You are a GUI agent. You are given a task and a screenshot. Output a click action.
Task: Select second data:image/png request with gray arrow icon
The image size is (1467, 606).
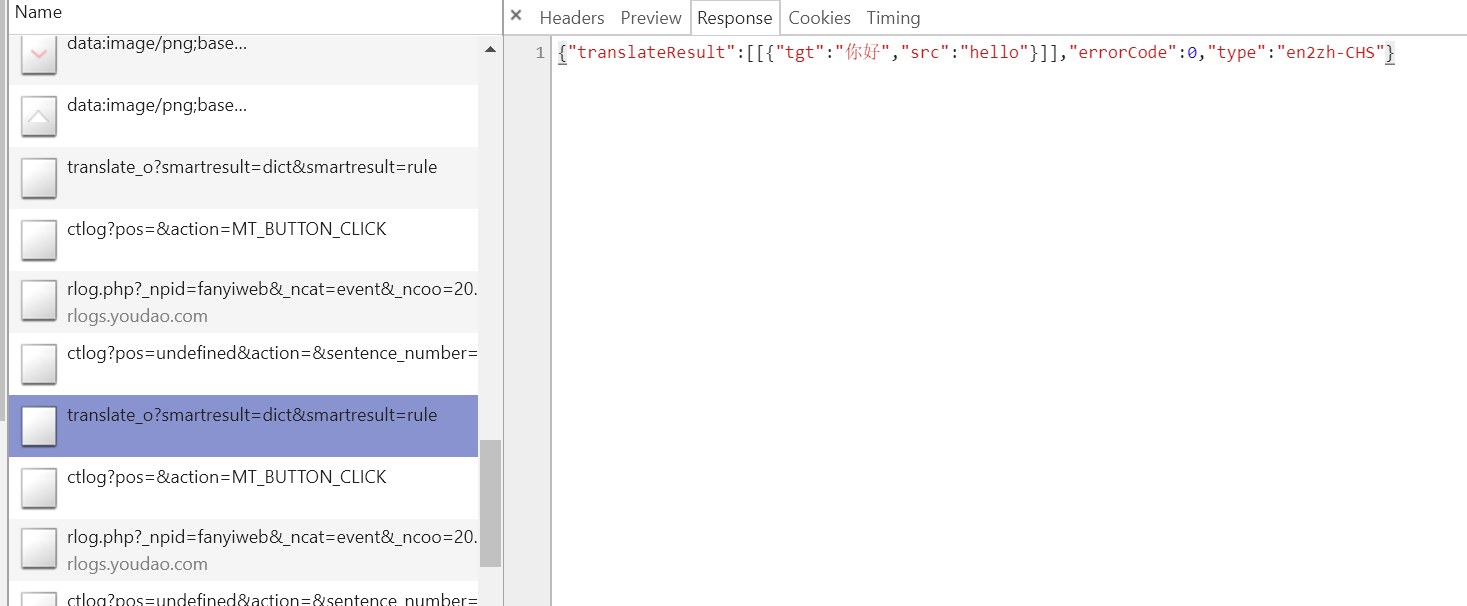click(x=243, y=116)
